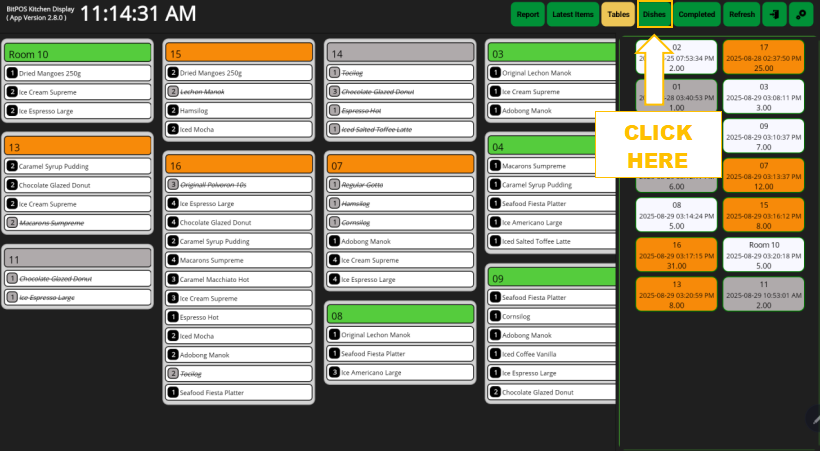Click the quantity badge beside struck-through Tocilog in order 14

coord(334,73)
